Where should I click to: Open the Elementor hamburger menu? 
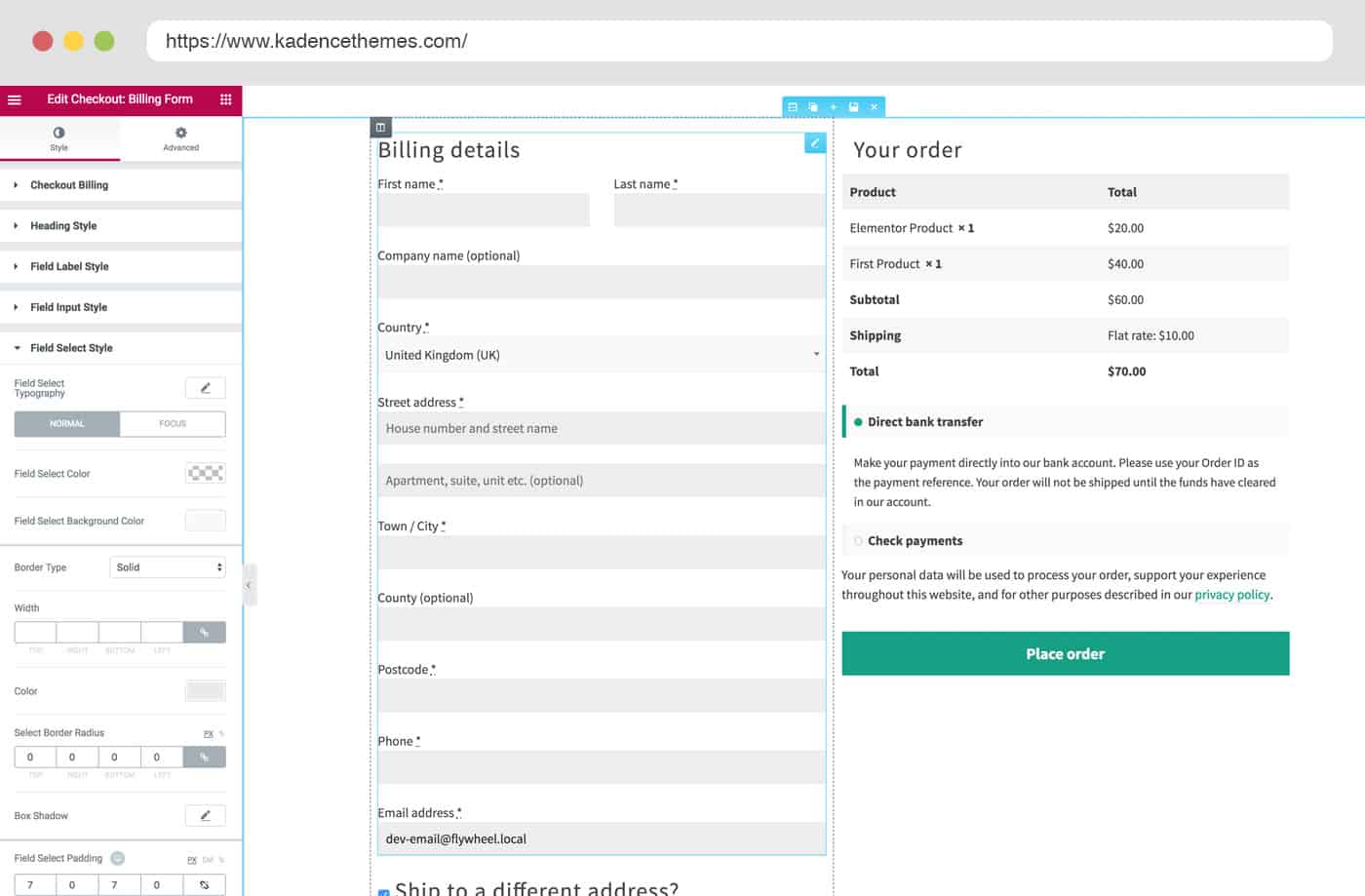pos(15,99)
